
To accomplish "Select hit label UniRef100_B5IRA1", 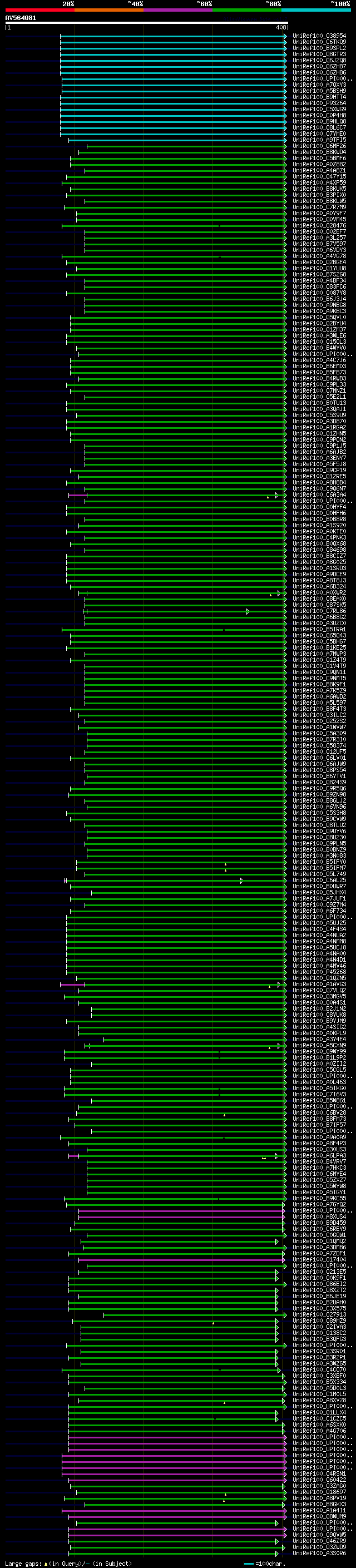I will click(319, 630).
